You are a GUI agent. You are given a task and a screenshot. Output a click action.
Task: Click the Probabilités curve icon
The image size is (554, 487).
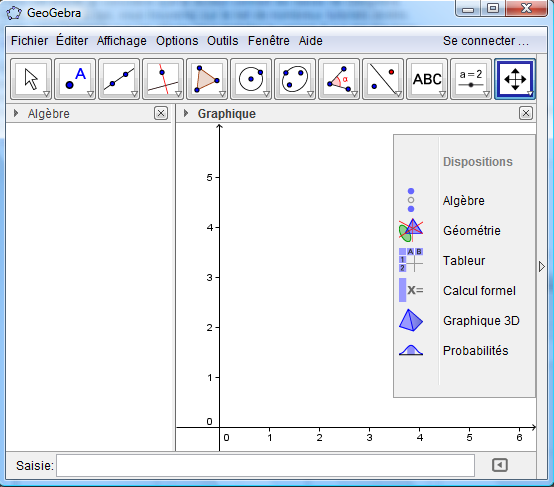tap(411, 350)
